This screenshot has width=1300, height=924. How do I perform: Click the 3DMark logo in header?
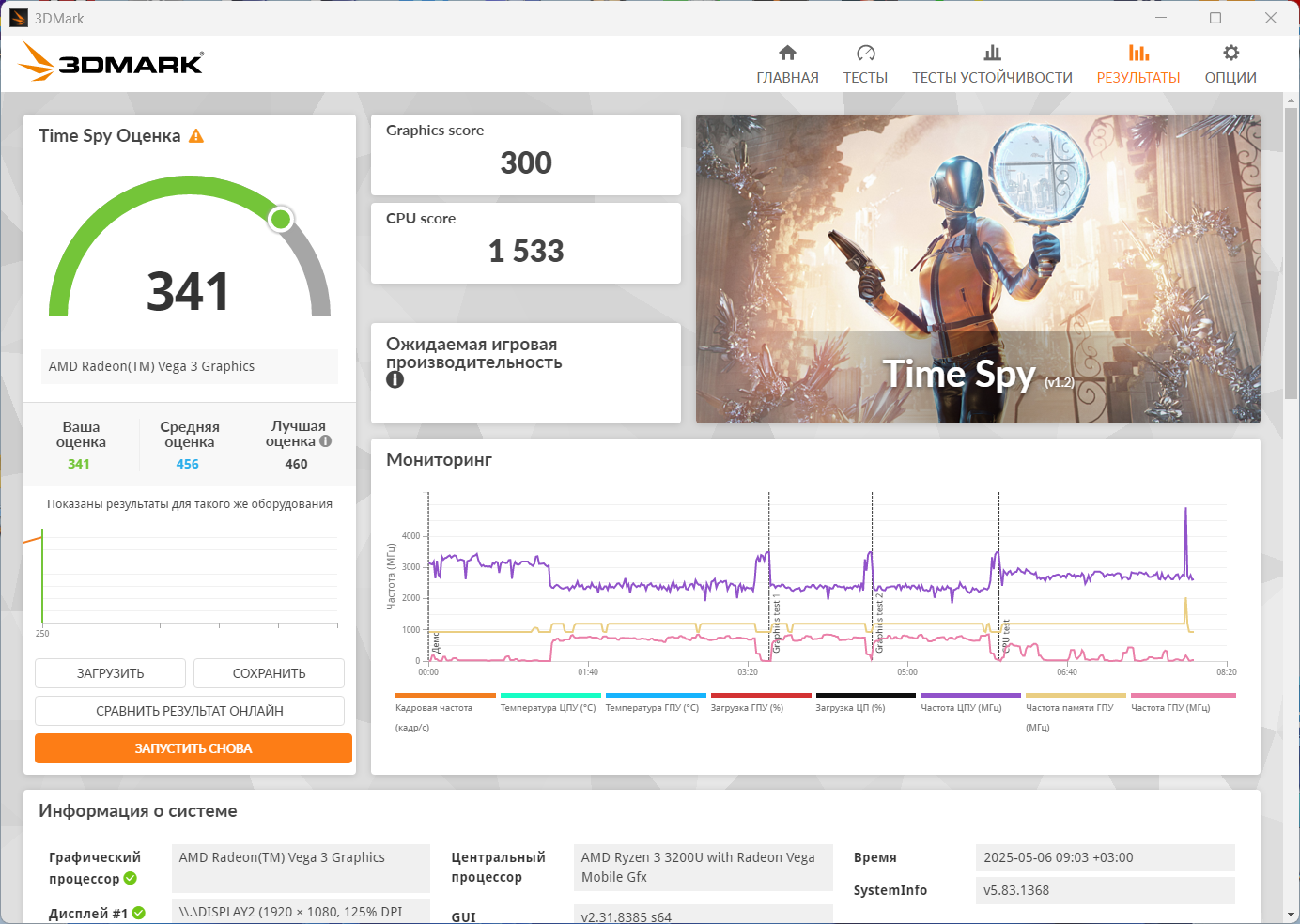[x=111, y=62]
